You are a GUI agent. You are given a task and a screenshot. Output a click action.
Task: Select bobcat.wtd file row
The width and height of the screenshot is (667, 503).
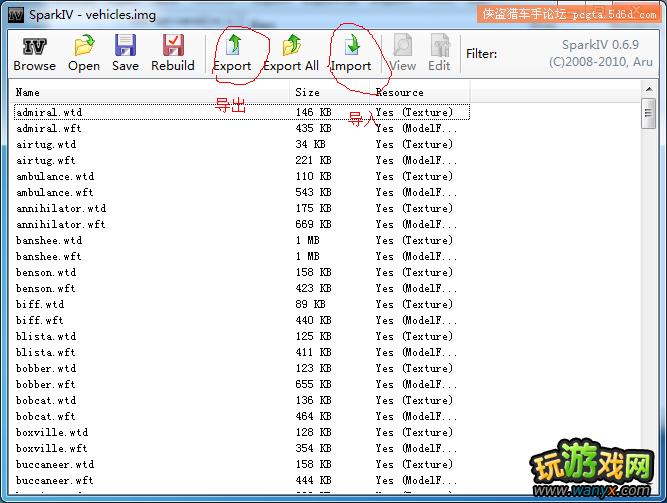point(242,400)
